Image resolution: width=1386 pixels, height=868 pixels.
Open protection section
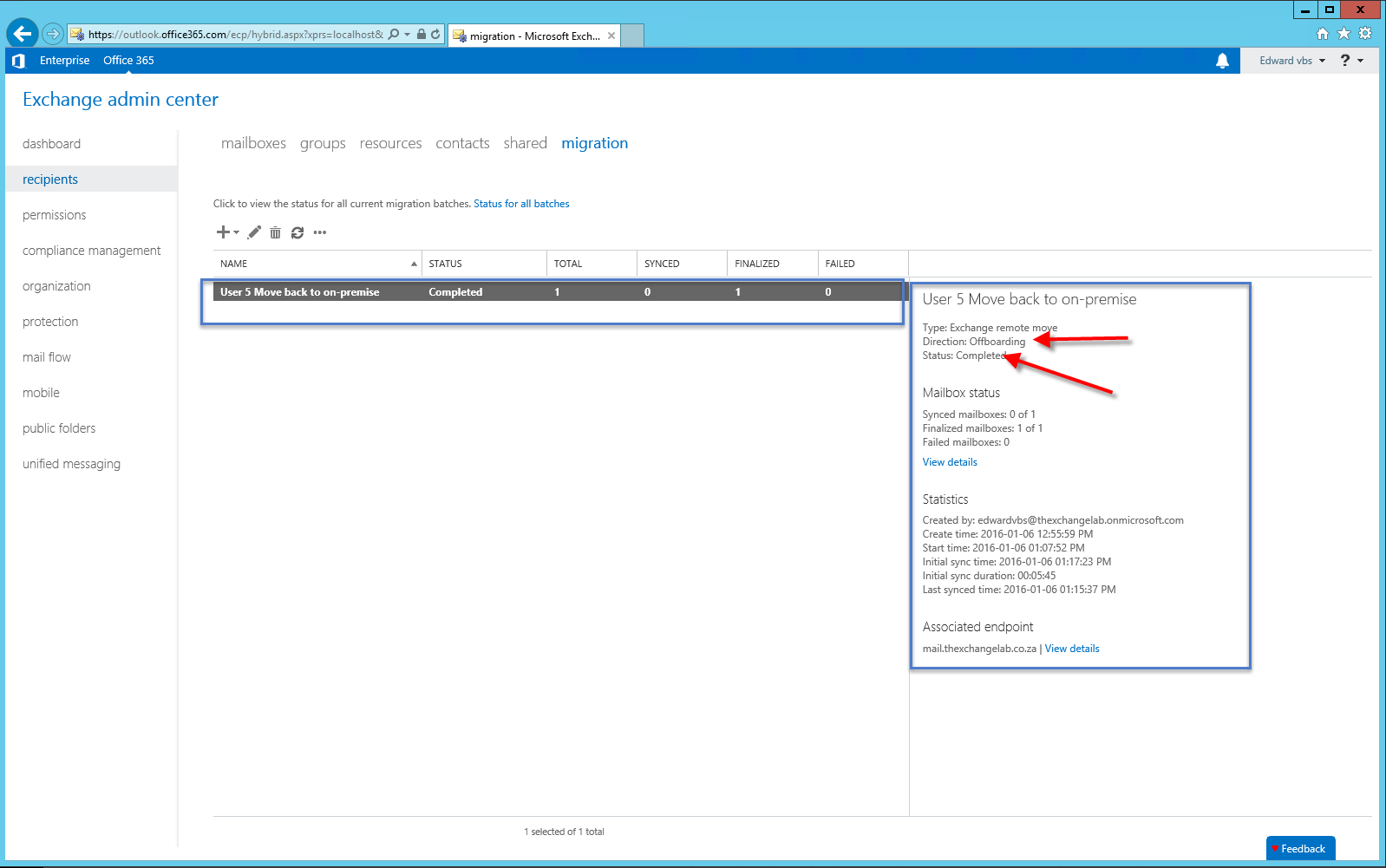50,322
